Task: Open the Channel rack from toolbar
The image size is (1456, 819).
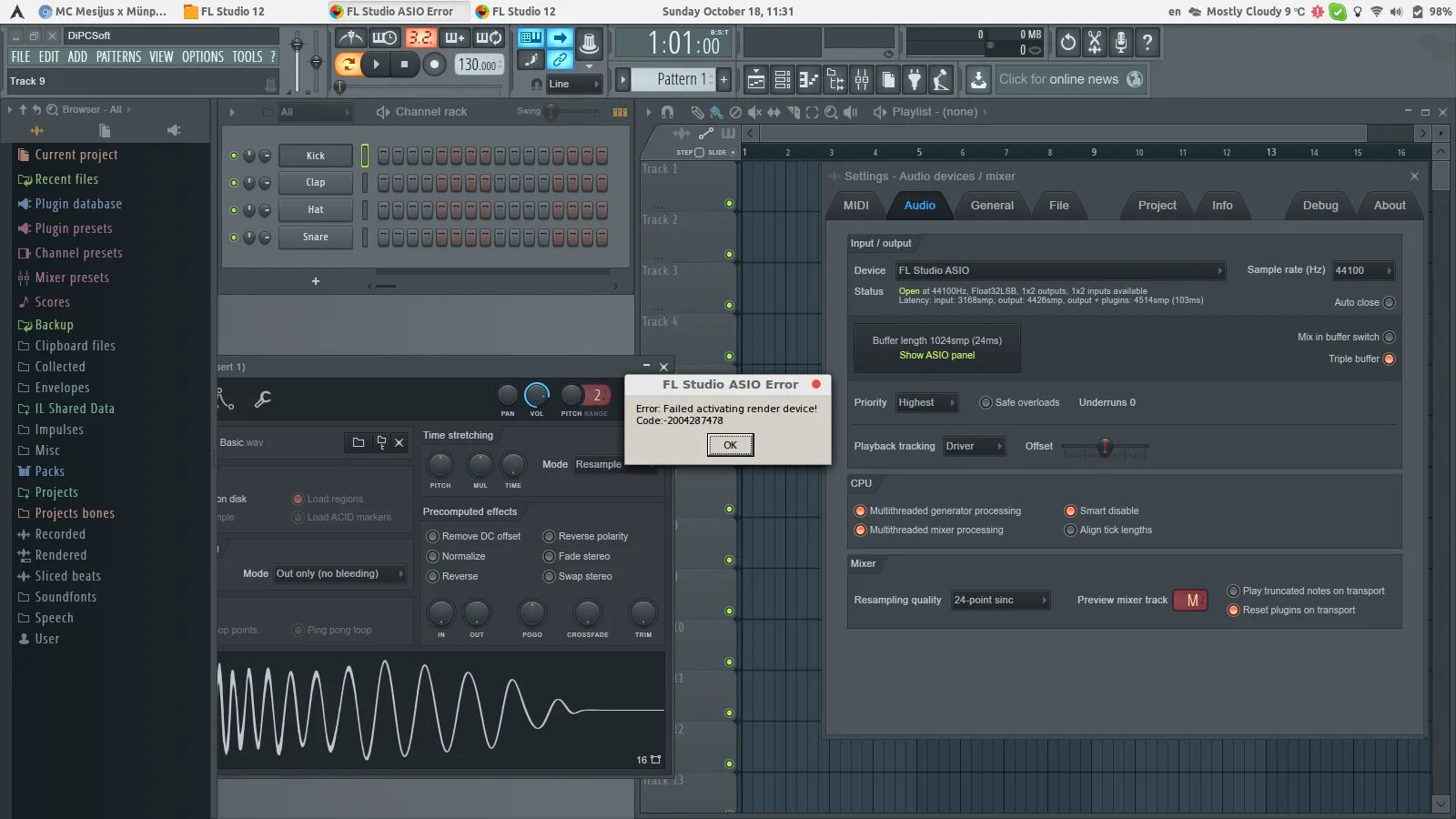Action: click(782, 80)
